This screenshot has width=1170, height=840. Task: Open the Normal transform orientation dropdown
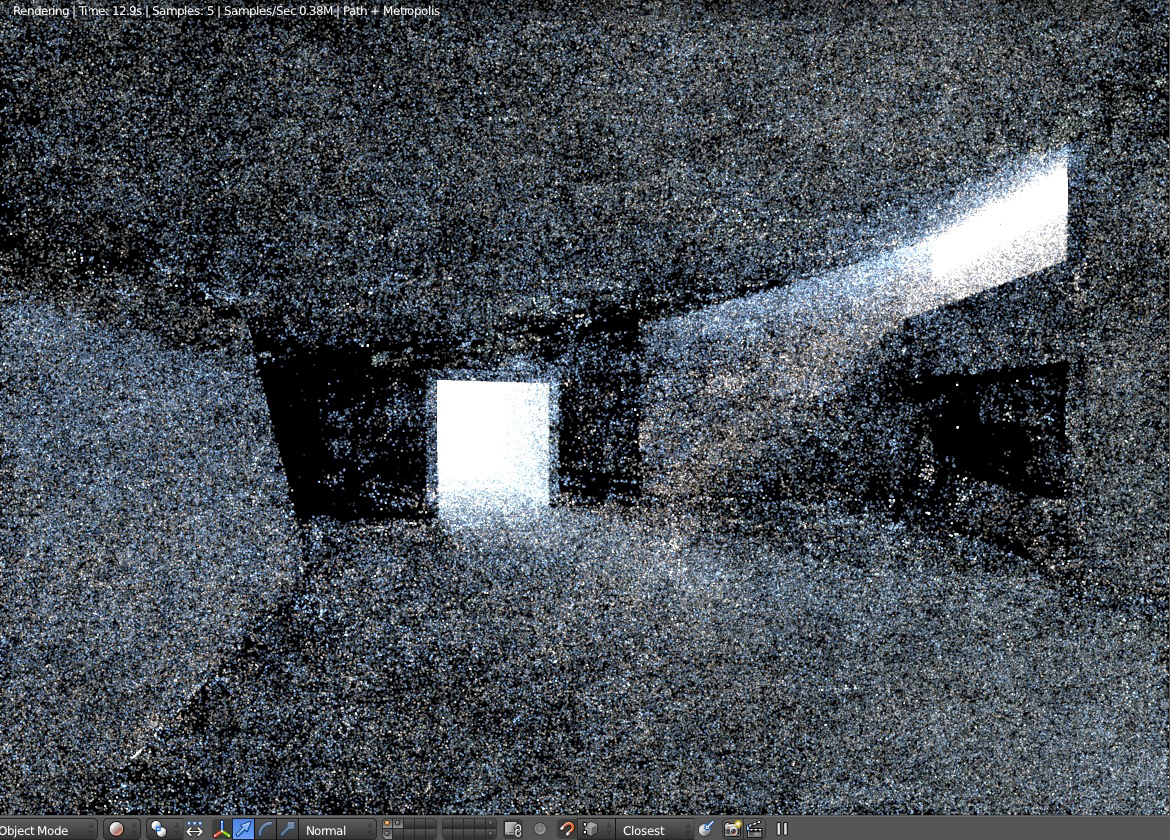(x=338, y=830)
